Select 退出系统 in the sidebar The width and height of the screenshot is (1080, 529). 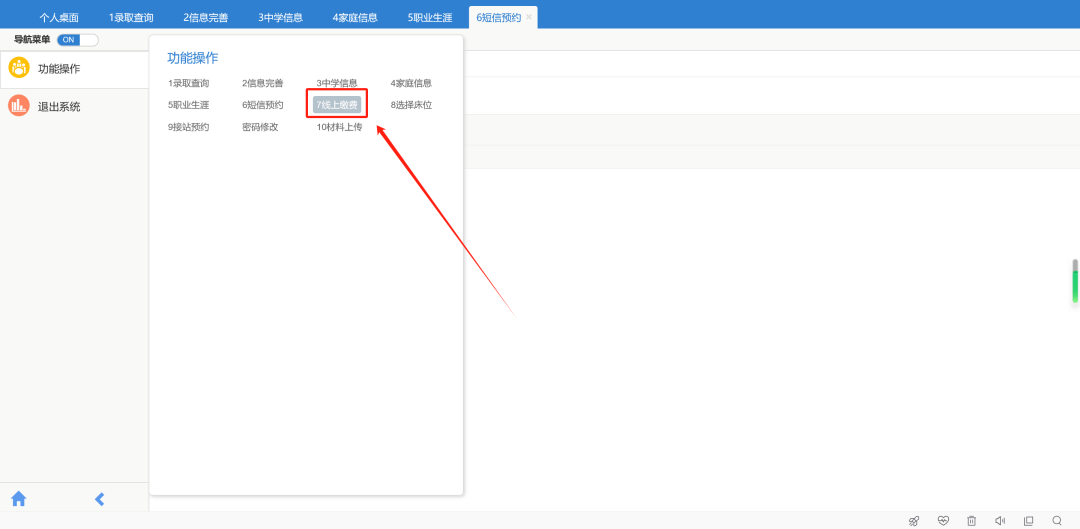point(59,106)
